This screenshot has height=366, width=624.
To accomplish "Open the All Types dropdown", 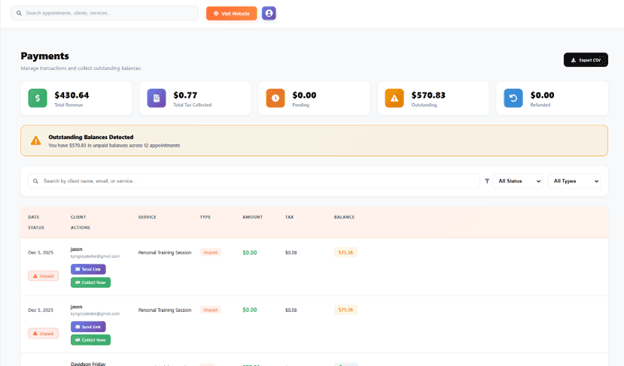I will (574, 181).
